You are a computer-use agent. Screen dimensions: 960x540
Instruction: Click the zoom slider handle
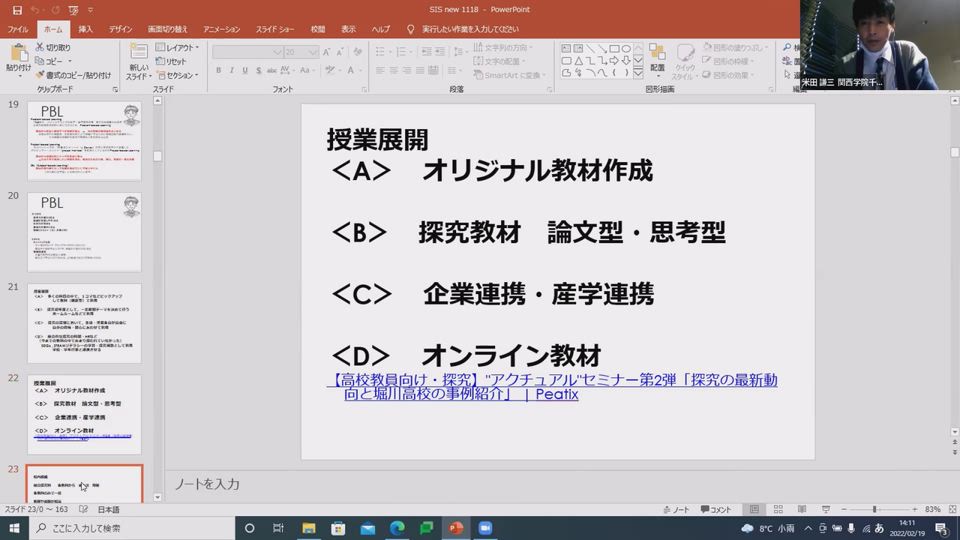click(x=874, y=509)
